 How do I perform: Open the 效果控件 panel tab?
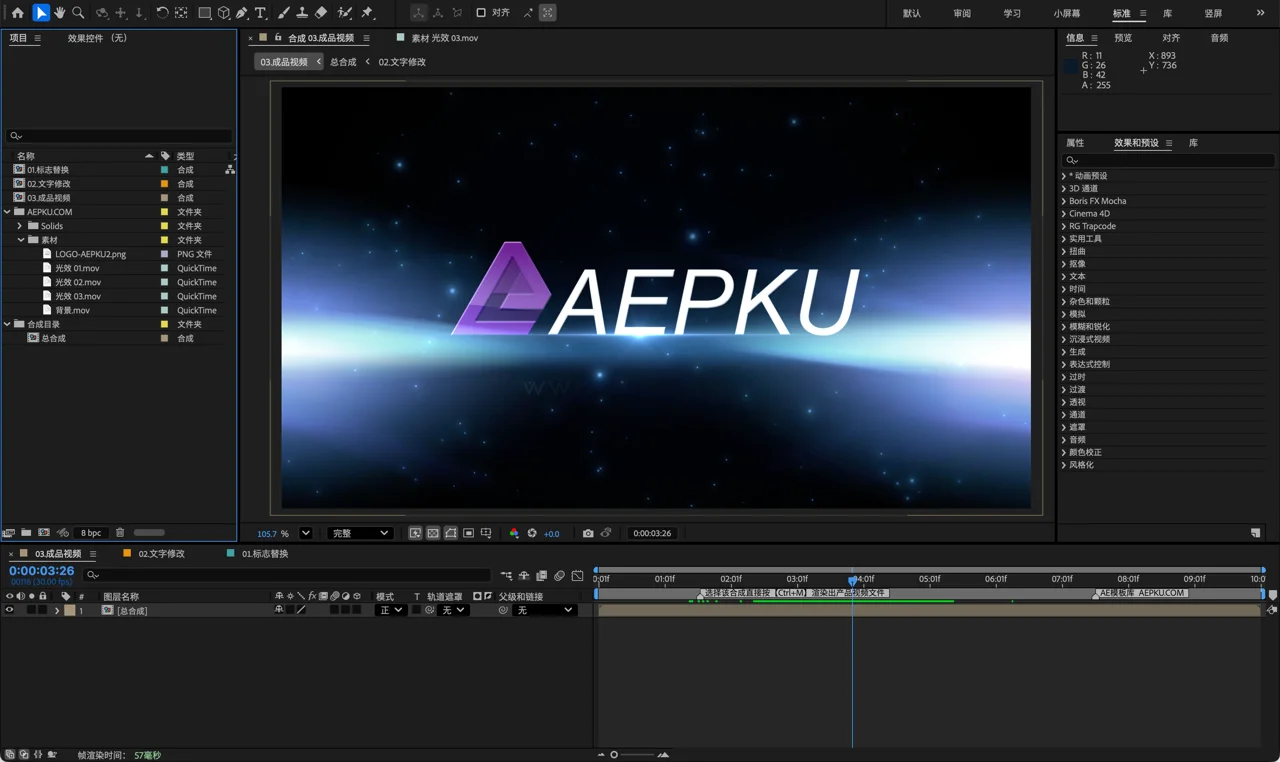point(97,38)
